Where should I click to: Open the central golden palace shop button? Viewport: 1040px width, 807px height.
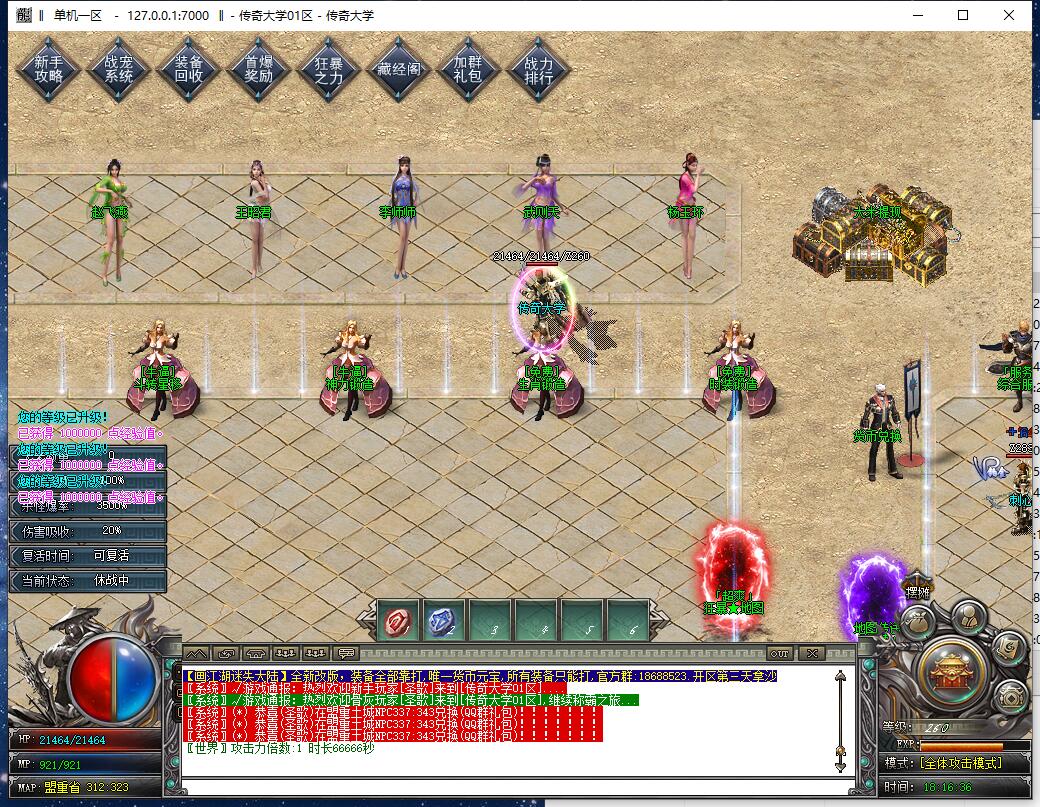[951, 674]
